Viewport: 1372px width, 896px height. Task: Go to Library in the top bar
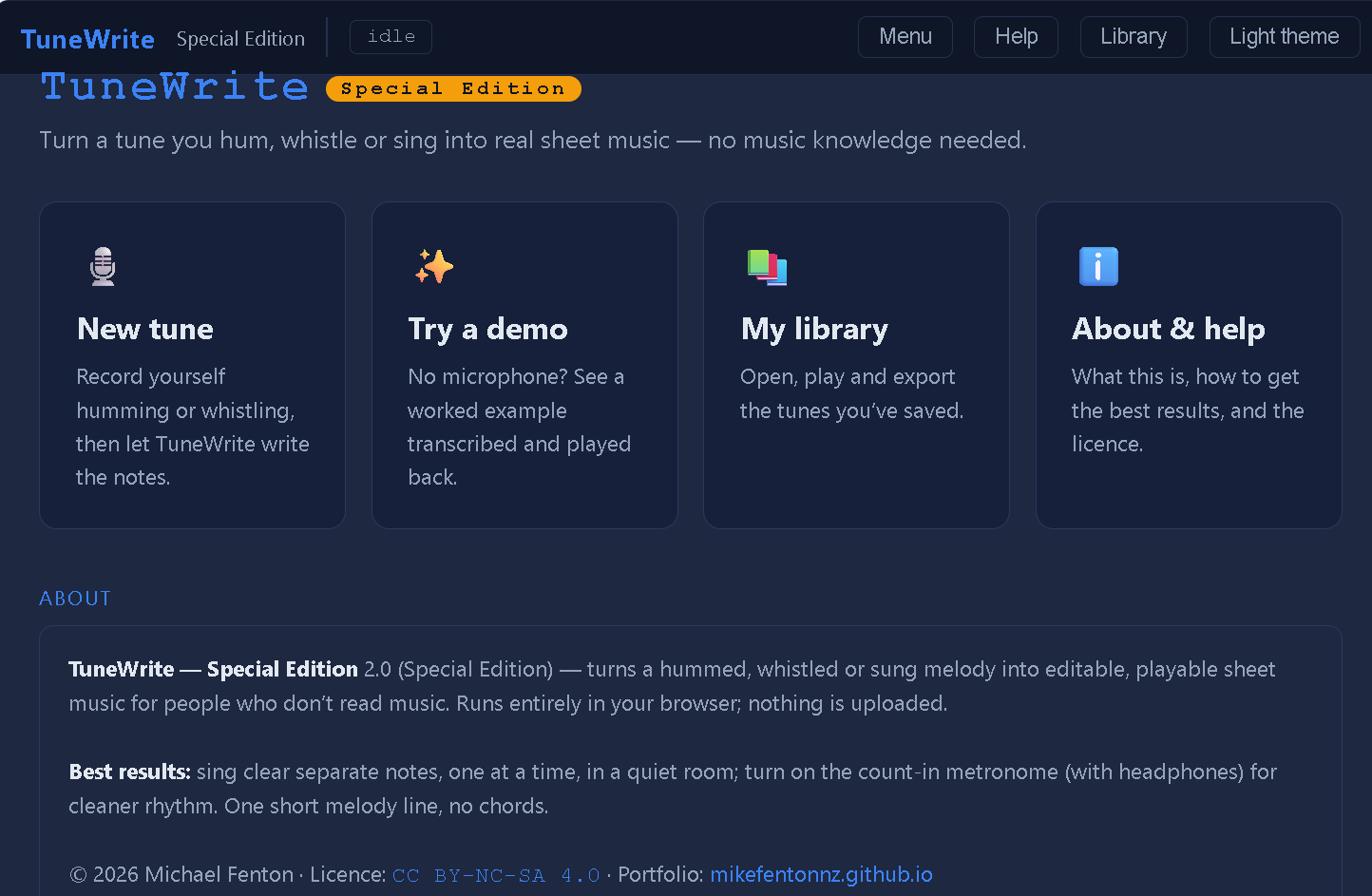tap(1134, 37)
